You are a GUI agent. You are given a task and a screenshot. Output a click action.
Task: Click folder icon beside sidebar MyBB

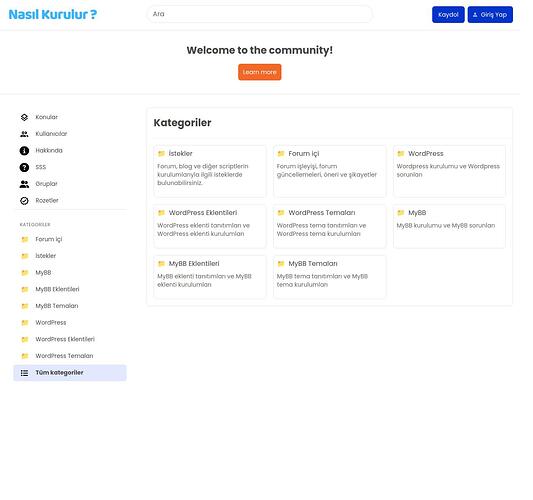click(25, 273)
